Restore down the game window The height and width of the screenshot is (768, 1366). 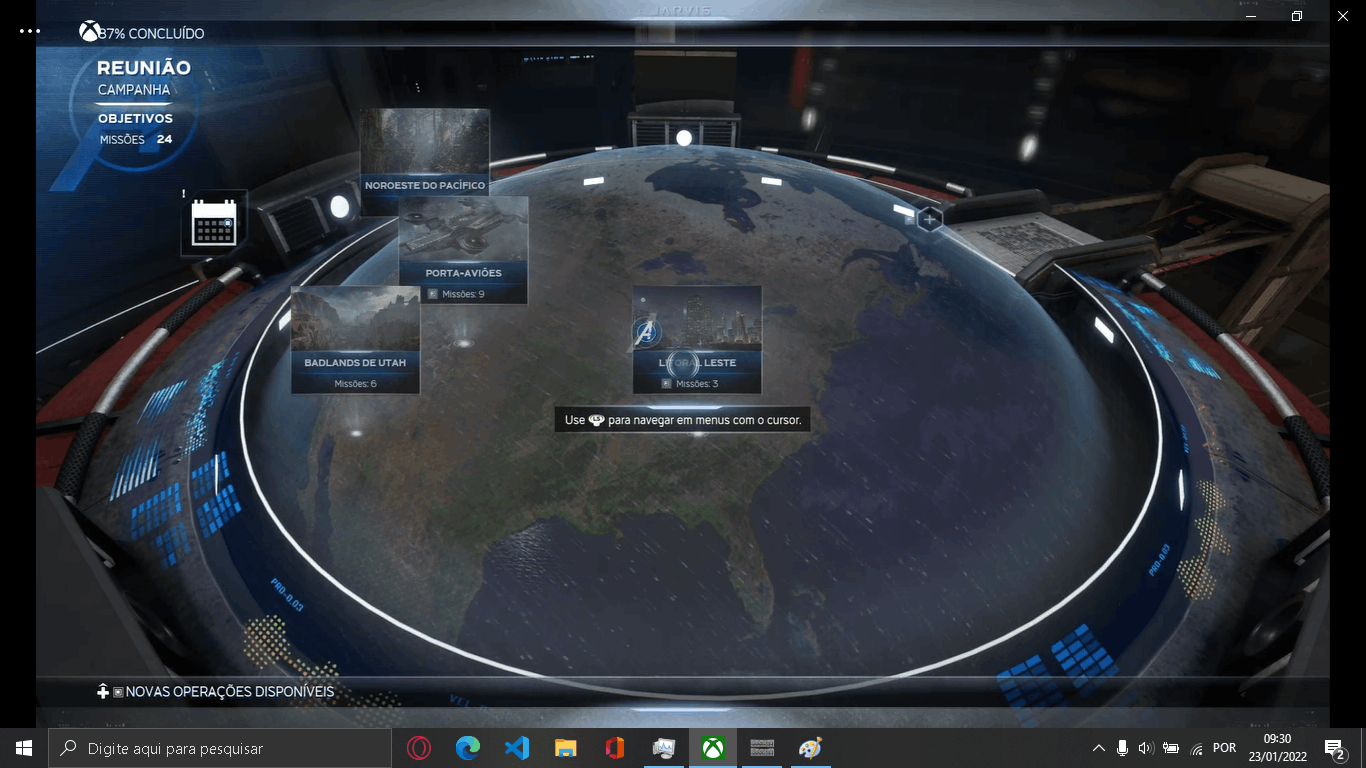coord(1297,16)
